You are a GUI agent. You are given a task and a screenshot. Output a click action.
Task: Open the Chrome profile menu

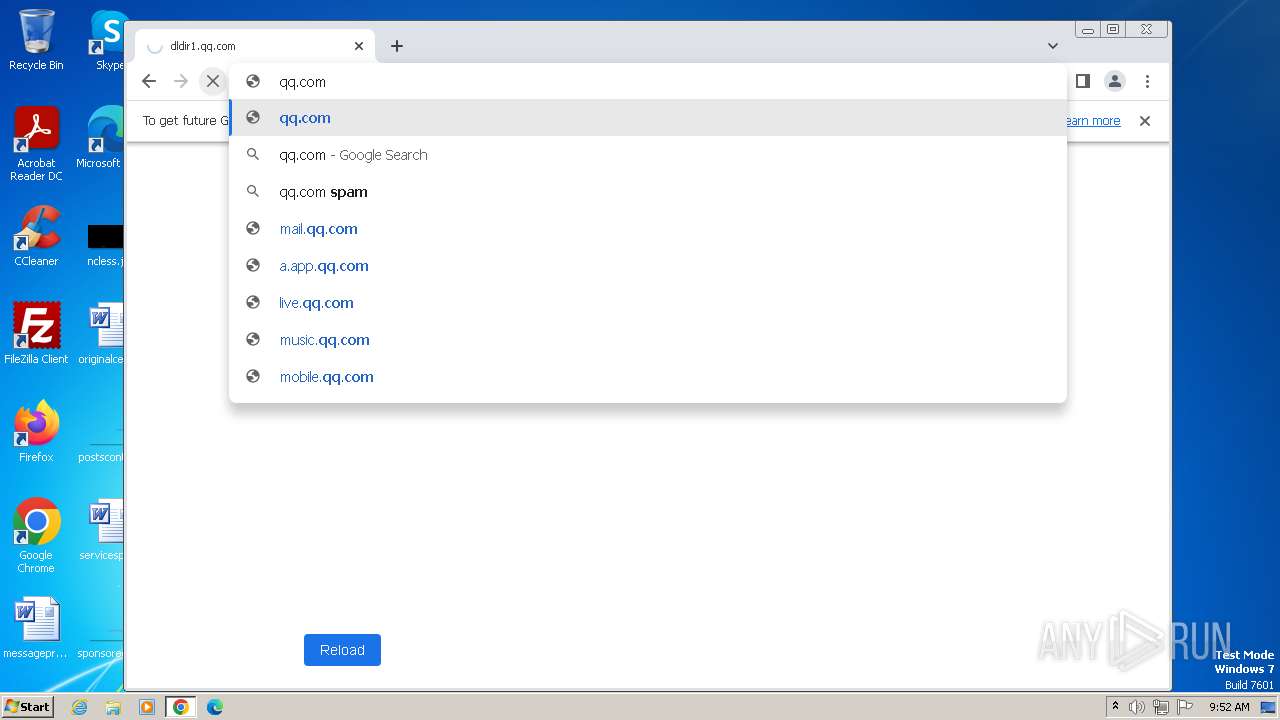pyautogui.click(x=1115, y=81)
